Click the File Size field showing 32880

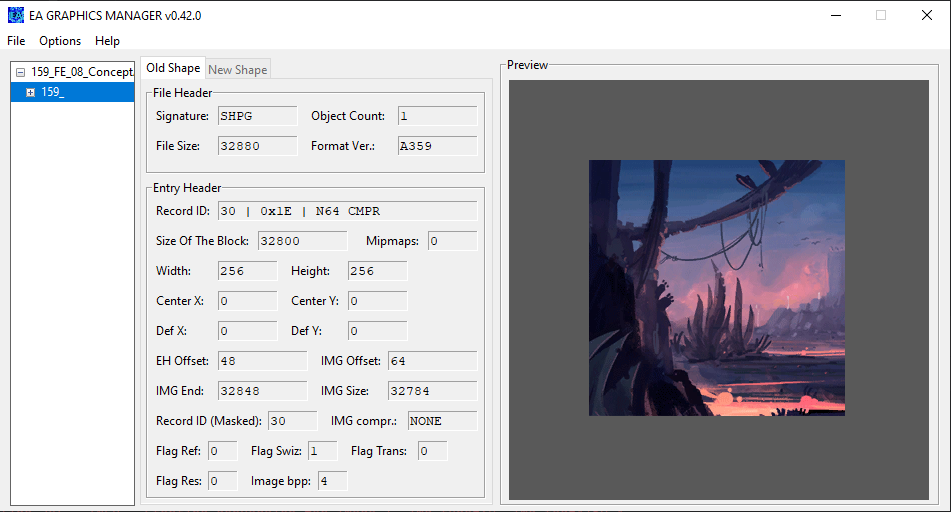coord(258,146)
